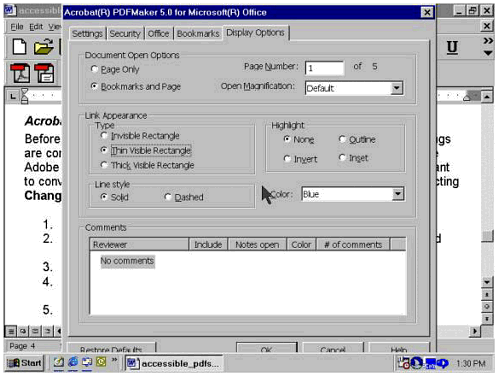499x376 pixels.
Task: Switch to Print Layout view button
Action: [x=35, y=331]
